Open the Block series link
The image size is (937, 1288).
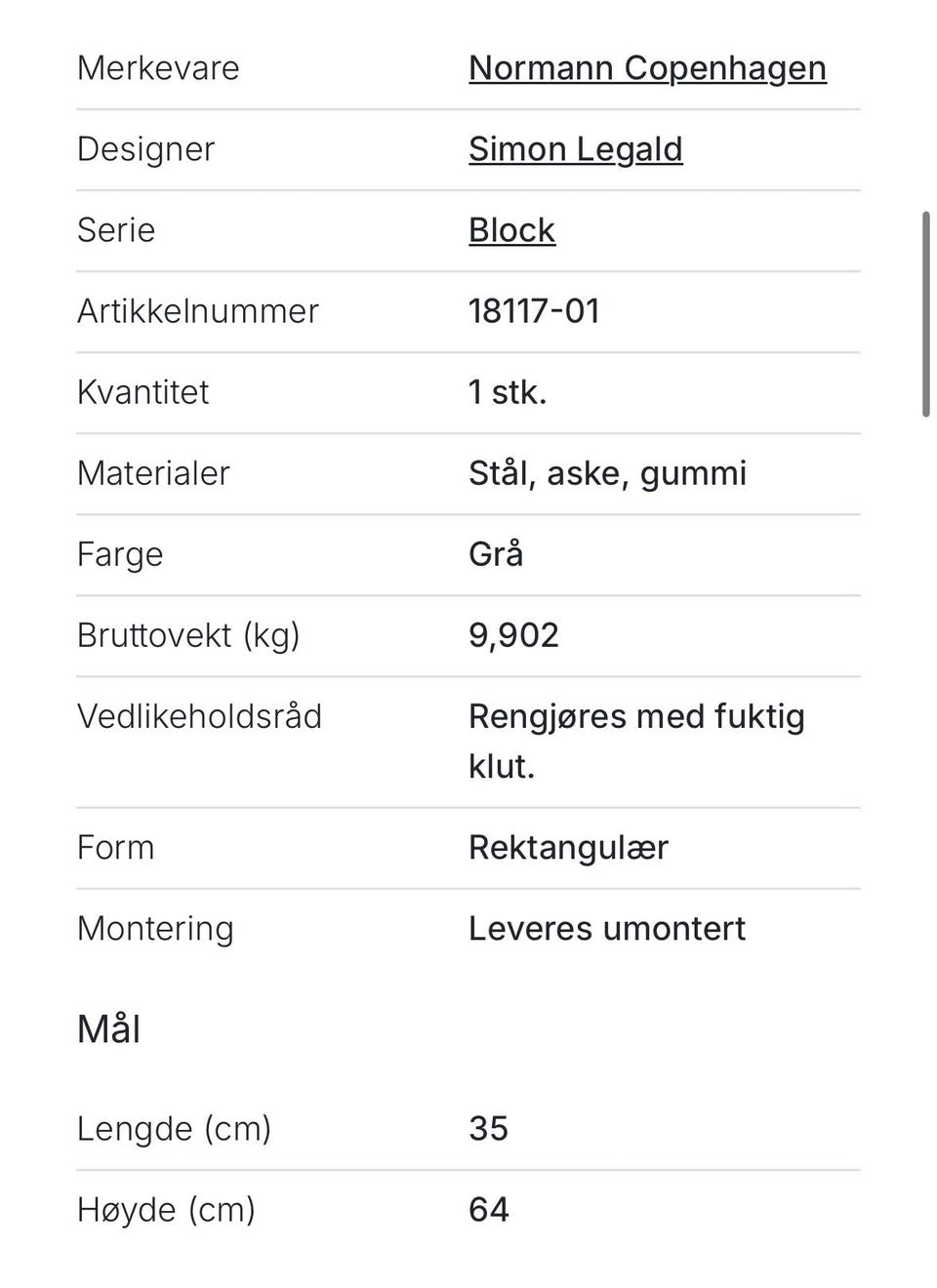(511, 230)
